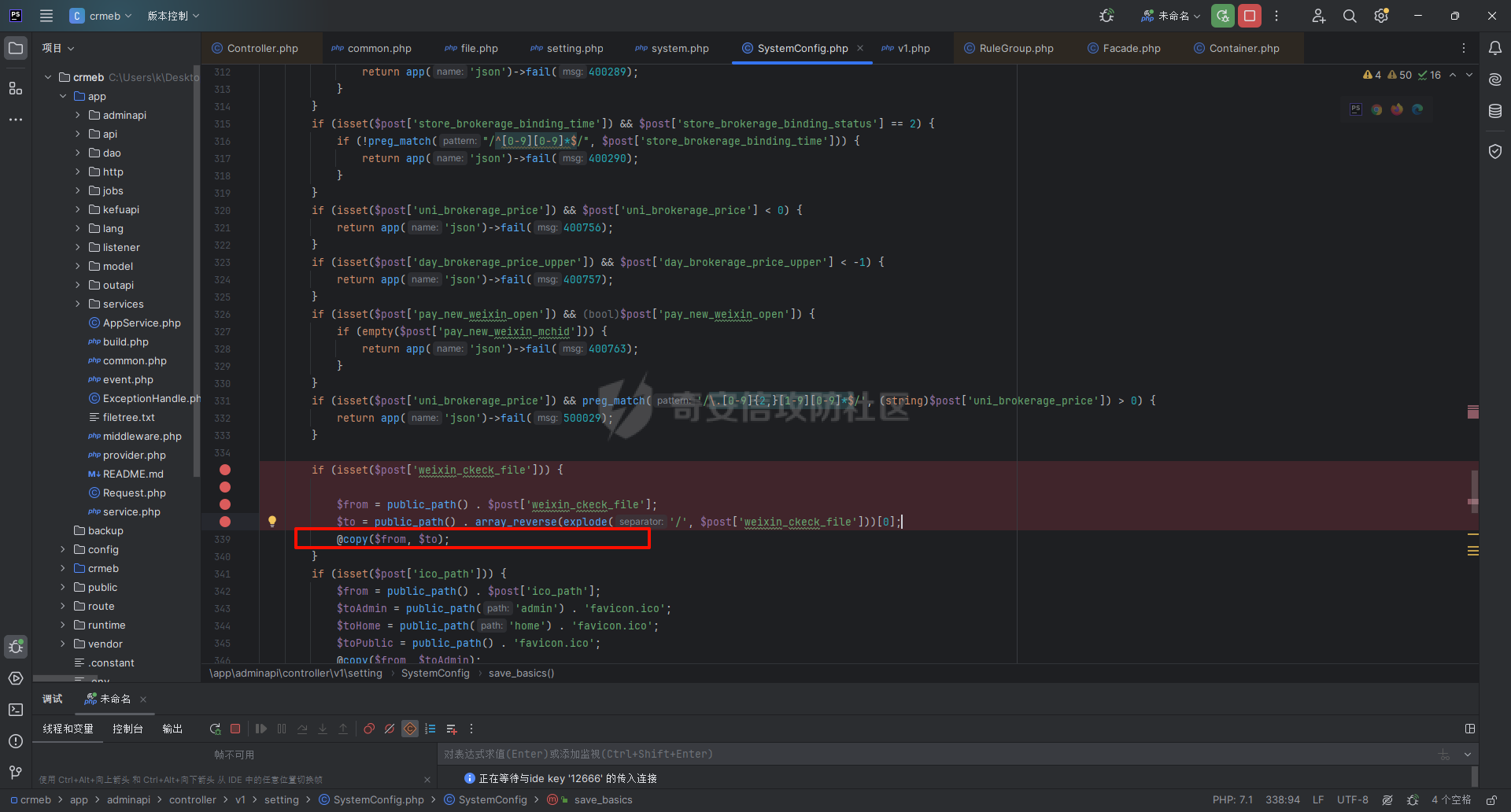Expand the vendor folder
Image resolution: width=1511 pixels, height=812 pixels.
click(x=63, y=644)
